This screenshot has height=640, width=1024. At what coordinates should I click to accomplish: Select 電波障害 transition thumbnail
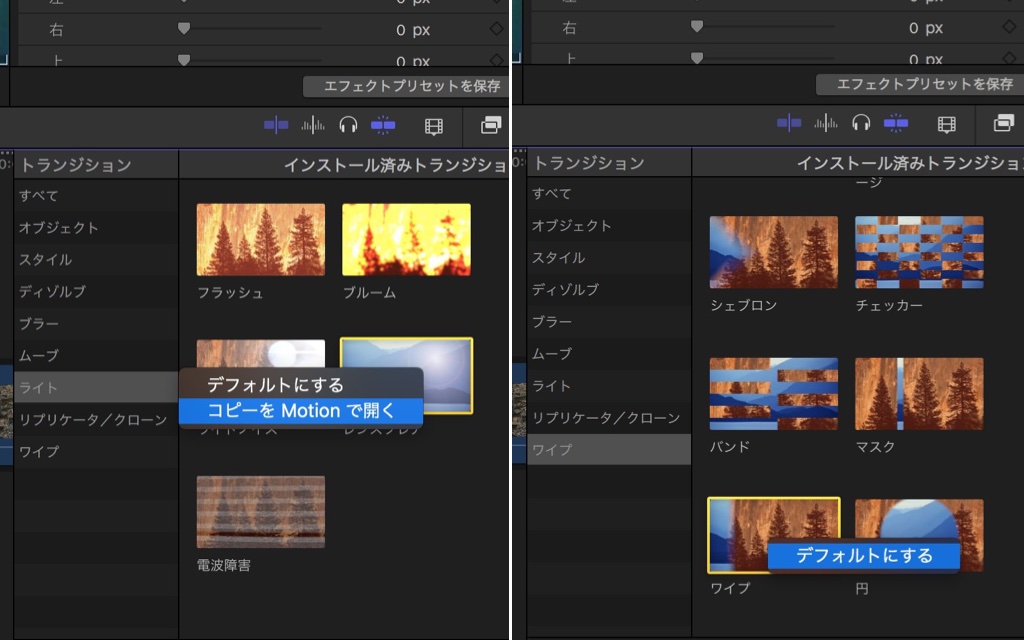tap(261, 512)
